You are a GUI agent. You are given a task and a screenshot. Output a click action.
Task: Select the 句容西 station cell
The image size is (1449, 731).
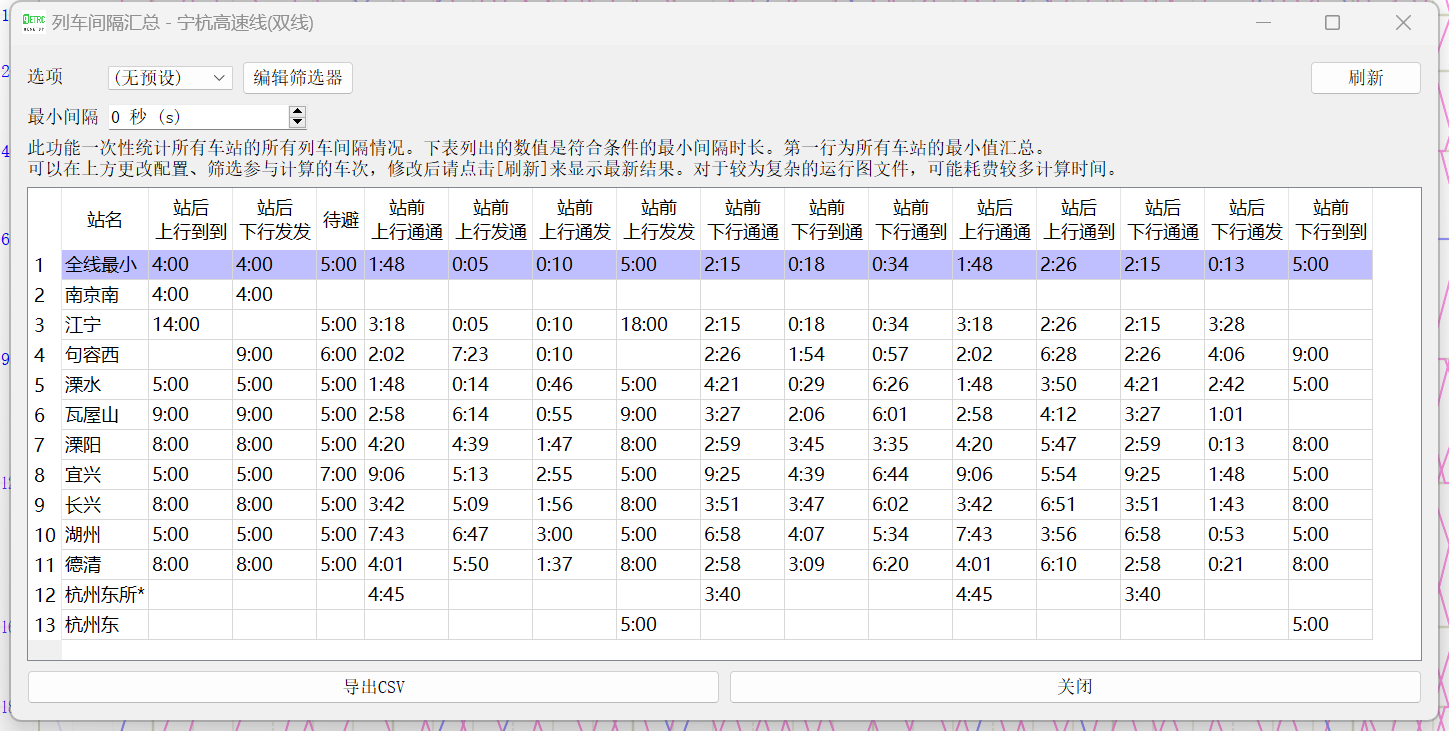pyautogui.click(x=105, y=355)
